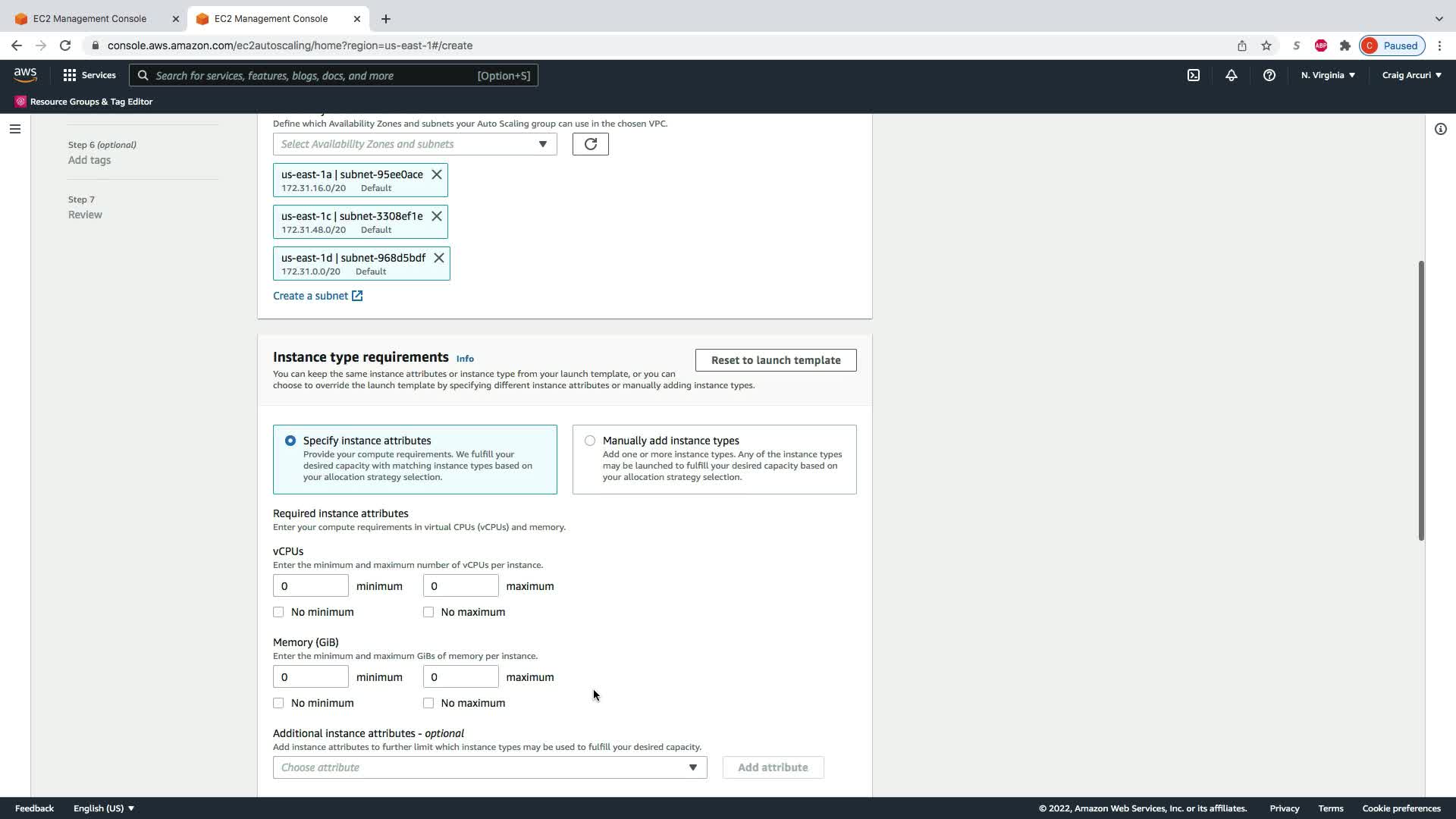This screenshot has height=819, width=1456.
Task: Click Reset to launch template button
Action: tap(776, 360)
